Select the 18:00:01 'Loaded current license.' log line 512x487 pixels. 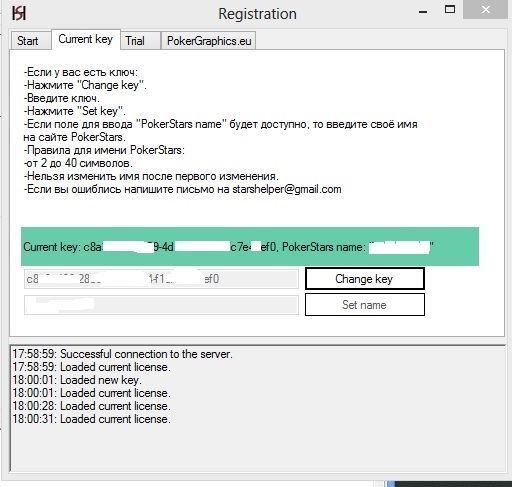tap(92, 393)
